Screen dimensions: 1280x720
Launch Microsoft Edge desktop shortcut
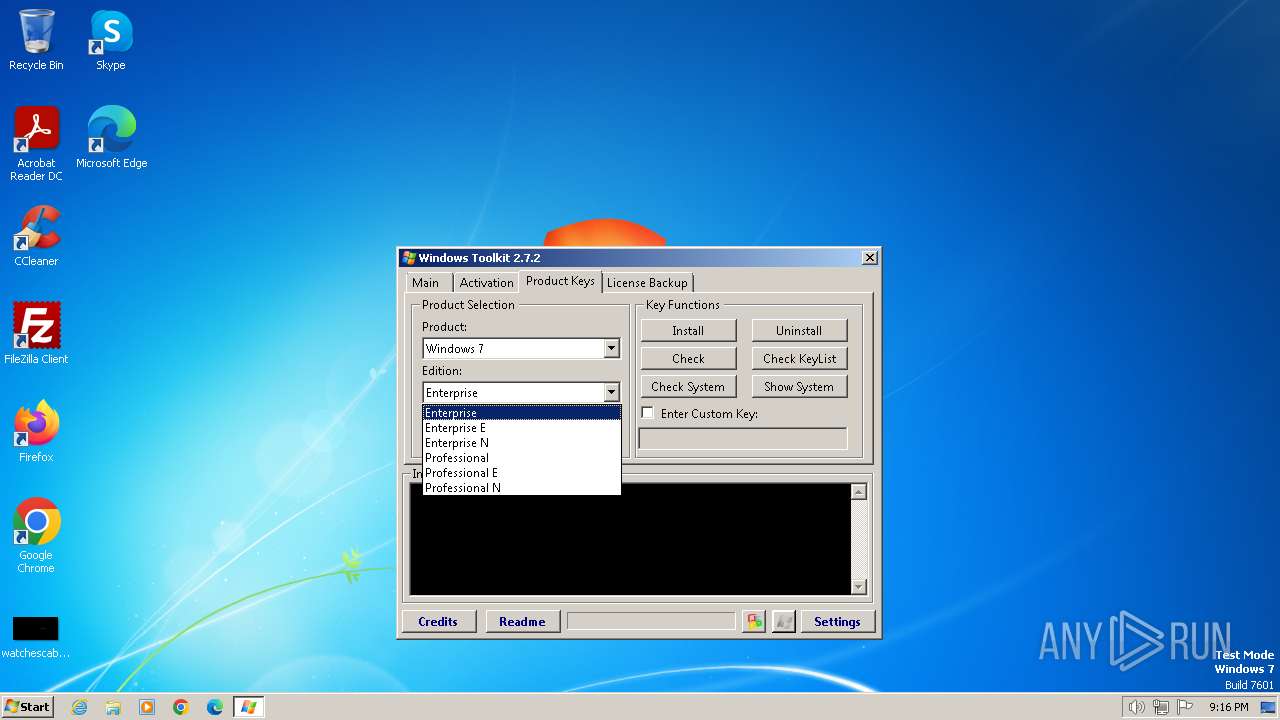click(x=111, y=138)
